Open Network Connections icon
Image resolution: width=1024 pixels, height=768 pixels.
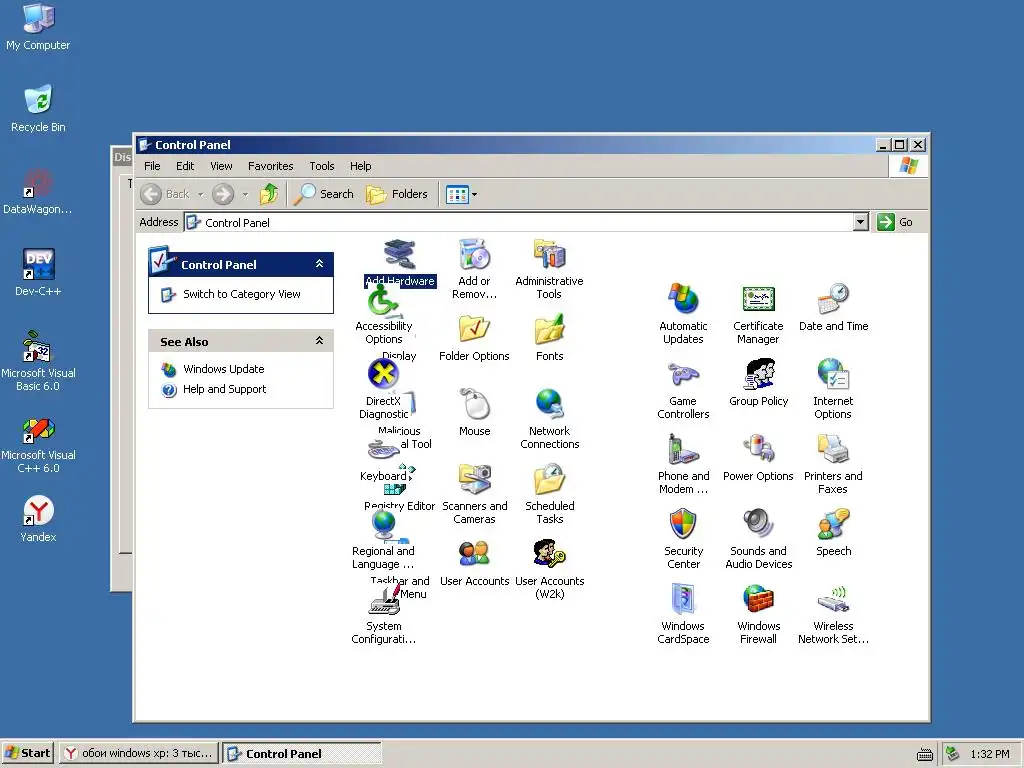pyautogui.click(x=549, y=404)
